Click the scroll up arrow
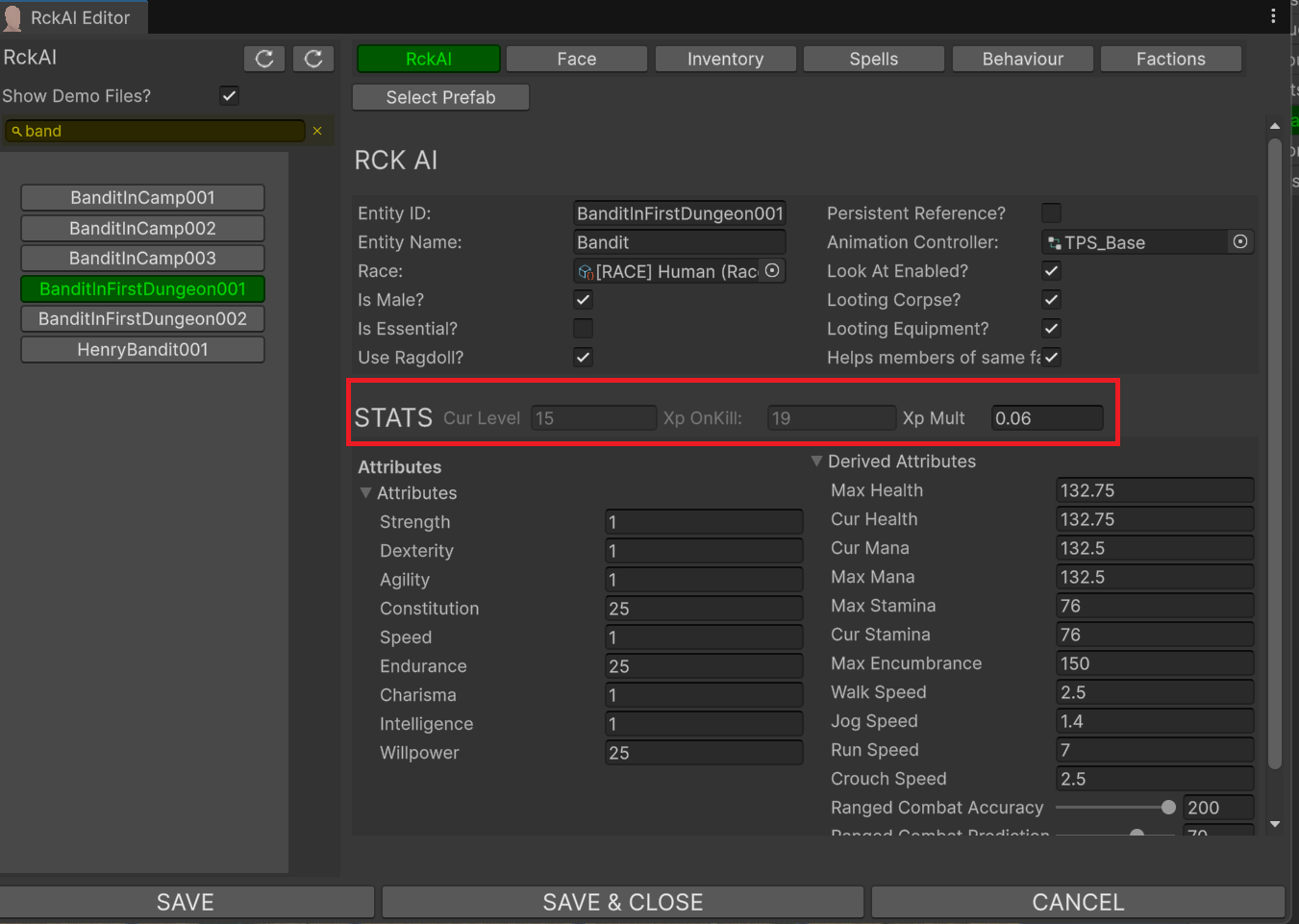The image size is (1299, 924). pyautogui.click(x=1275, y=126)
